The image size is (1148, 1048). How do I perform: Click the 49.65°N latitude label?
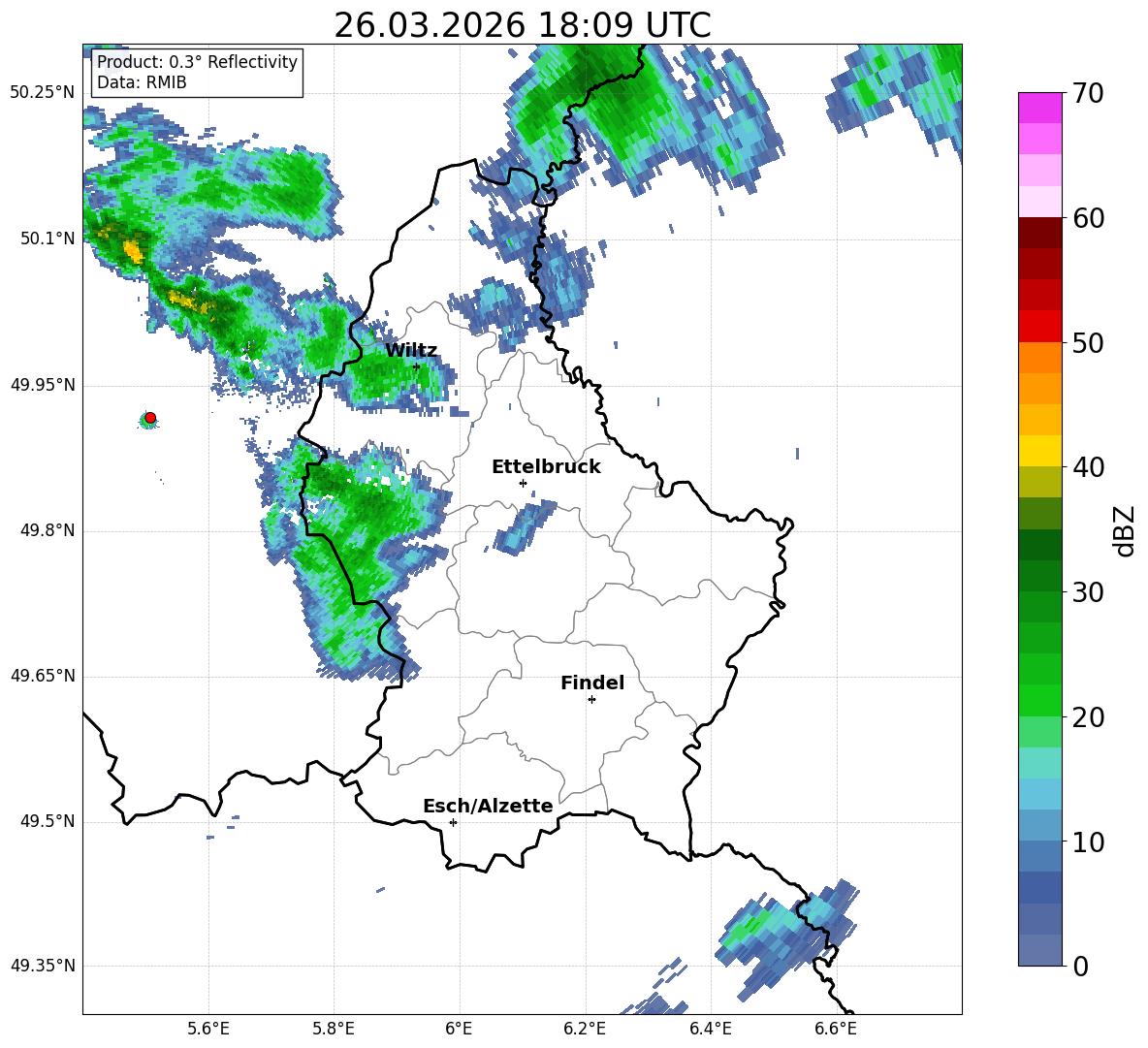point(43,676)
